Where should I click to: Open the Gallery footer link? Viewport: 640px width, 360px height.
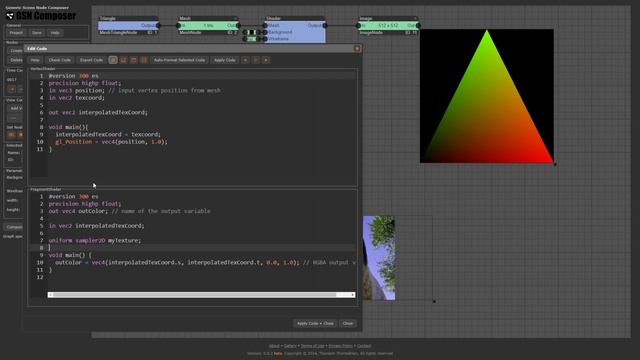click(x=290, y=346)
